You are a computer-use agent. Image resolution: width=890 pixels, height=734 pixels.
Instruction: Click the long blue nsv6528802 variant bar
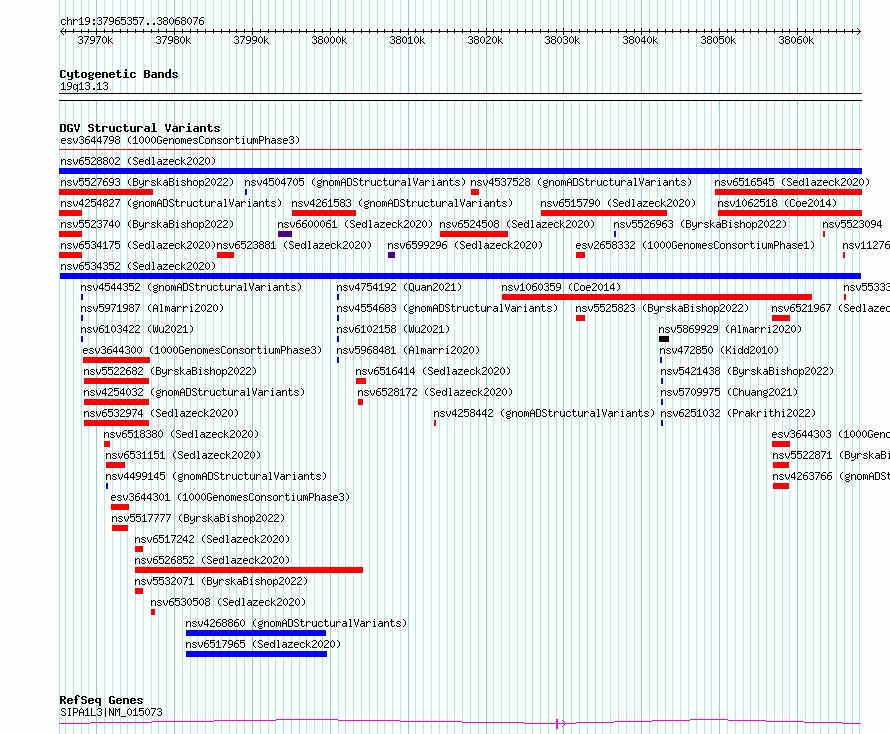[460, 171]
